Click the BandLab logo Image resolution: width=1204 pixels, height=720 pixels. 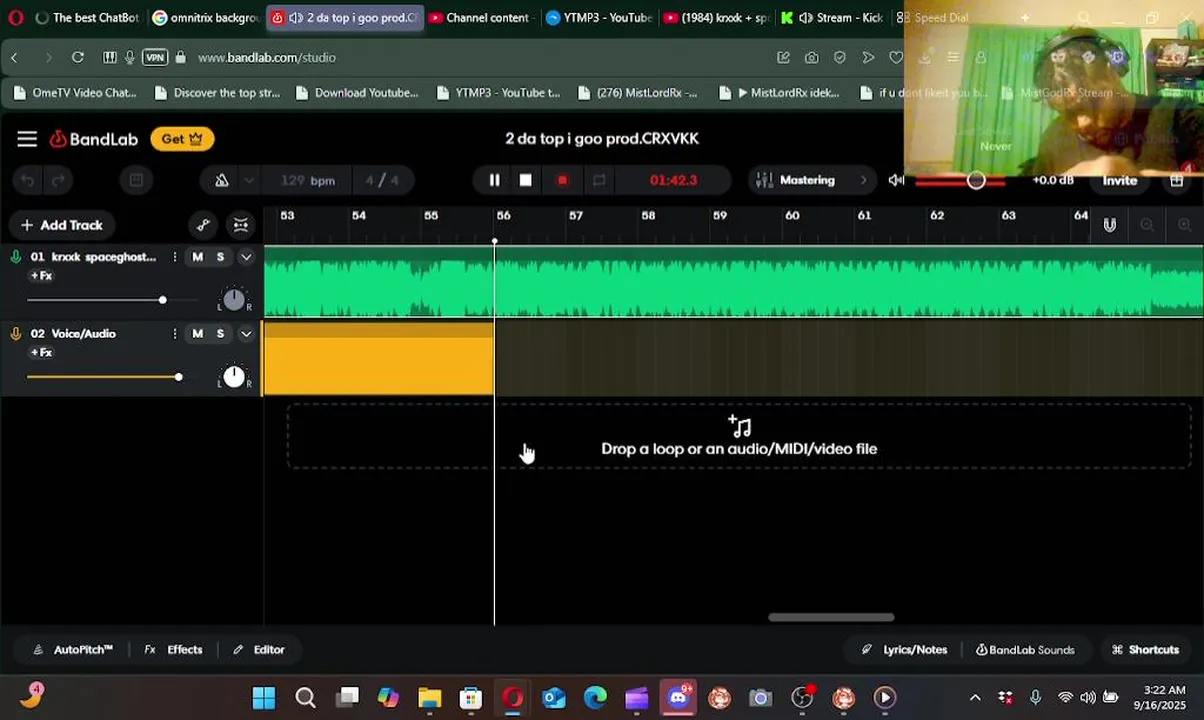tap(94, 139)
